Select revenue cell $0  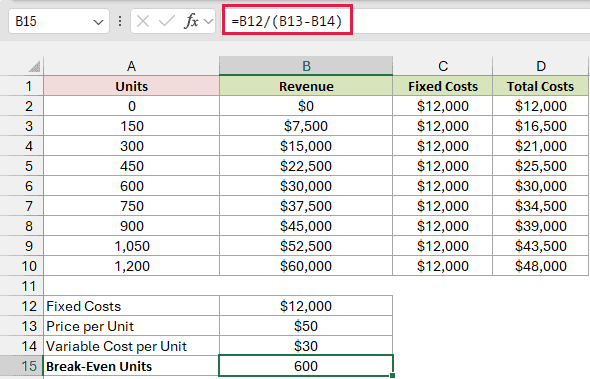click(306, 106)
